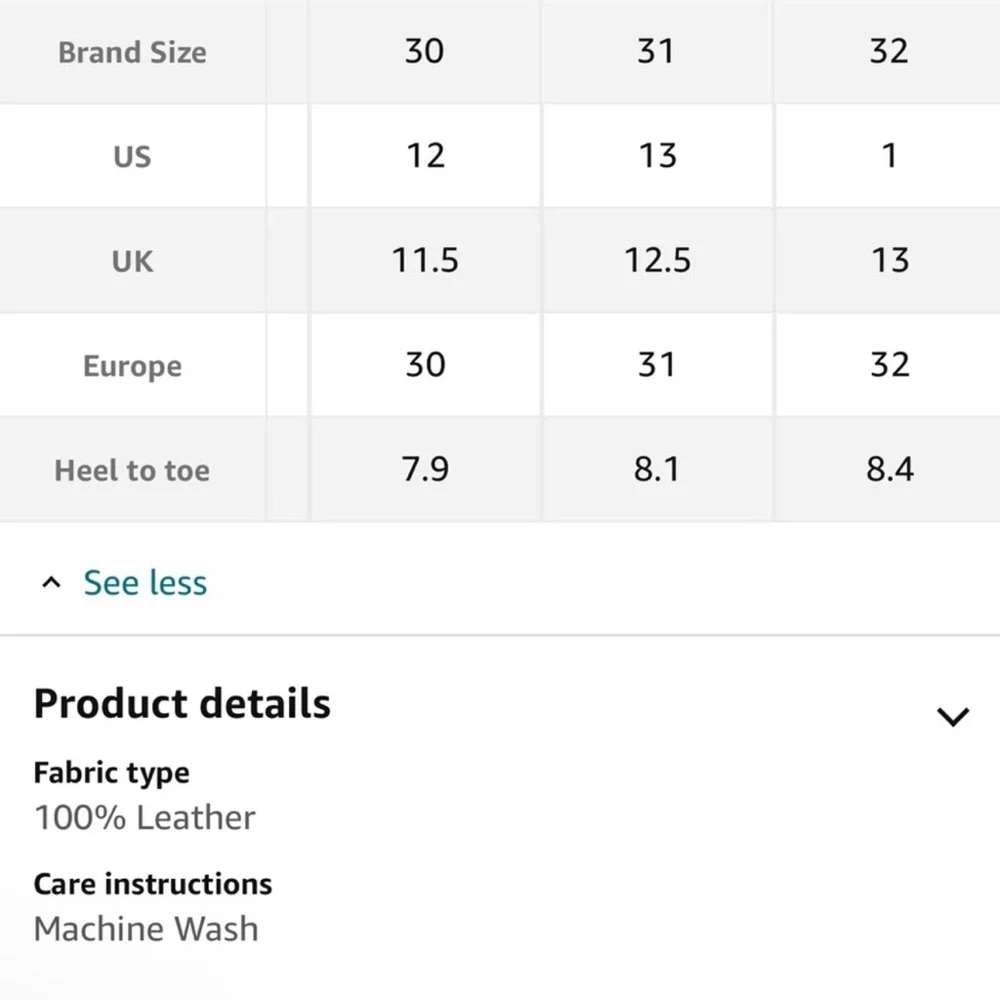
Task: Click the 100% Leather text
Action: [145, 818]
